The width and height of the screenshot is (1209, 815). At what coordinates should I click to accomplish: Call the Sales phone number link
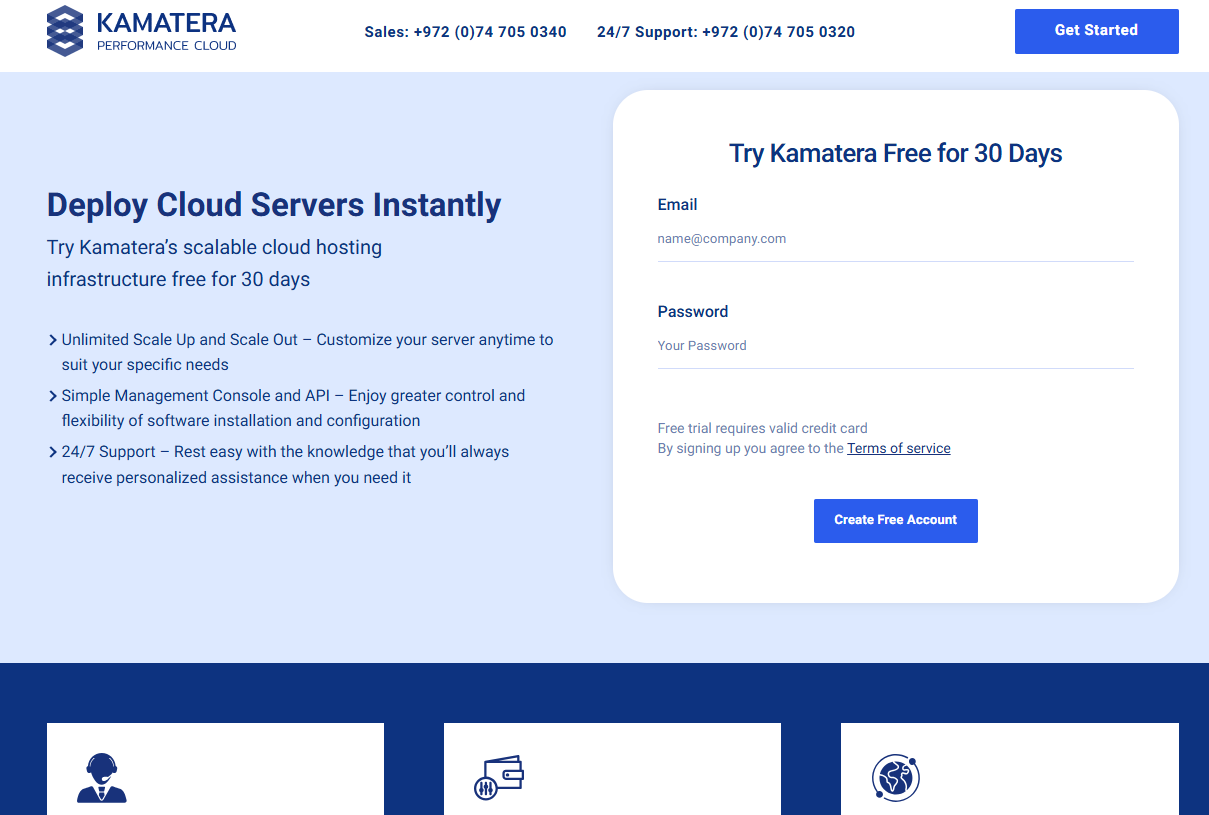point(465,31)
